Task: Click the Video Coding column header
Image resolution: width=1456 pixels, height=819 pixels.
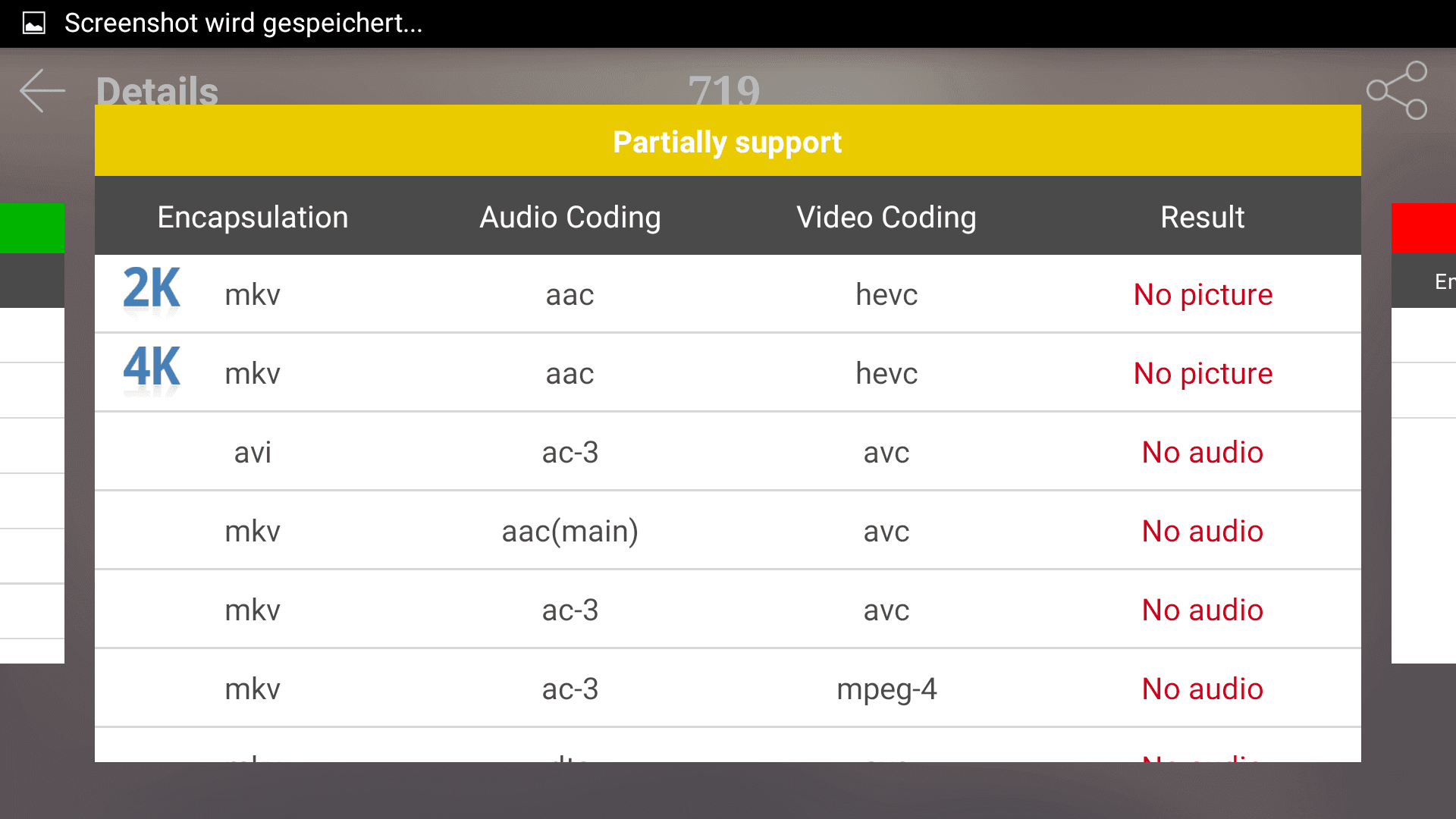Action: [x=886, y=217]
